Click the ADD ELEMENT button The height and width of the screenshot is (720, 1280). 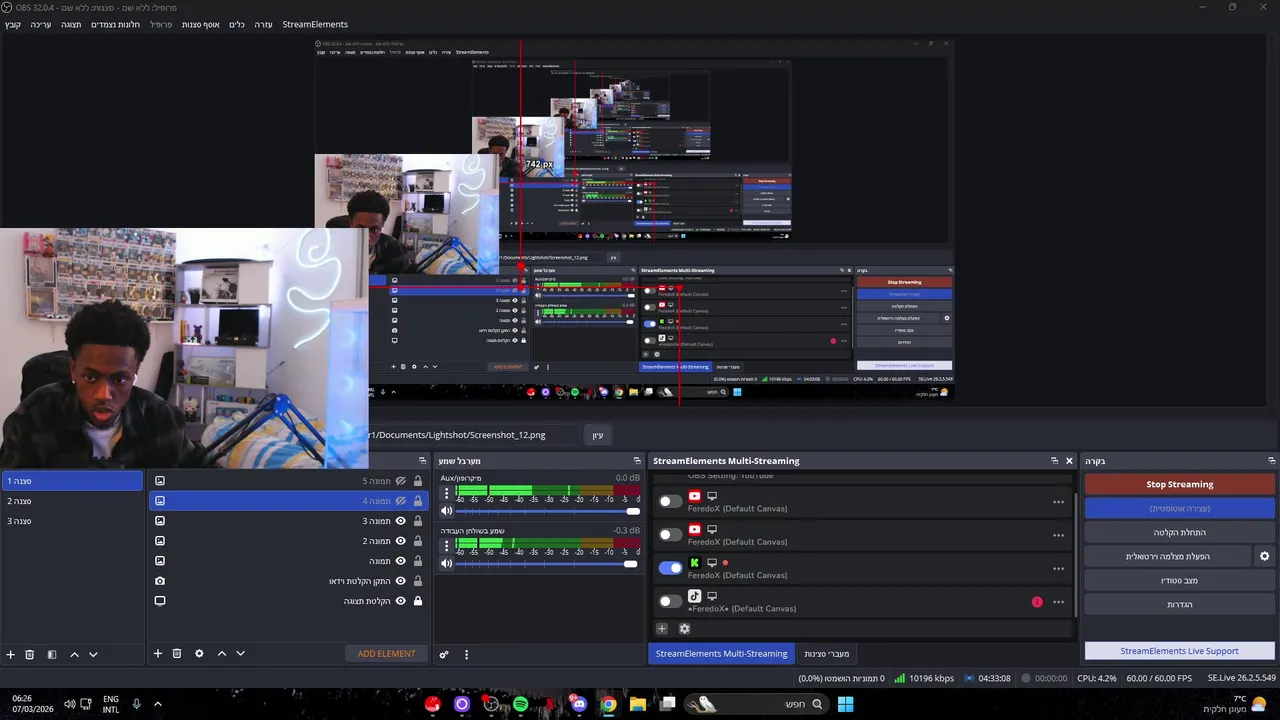(387, 653)
